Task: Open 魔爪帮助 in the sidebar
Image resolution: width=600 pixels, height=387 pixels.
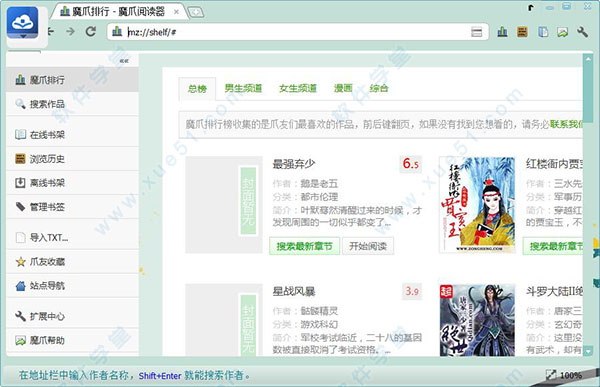Action: (x=72, y=340)
